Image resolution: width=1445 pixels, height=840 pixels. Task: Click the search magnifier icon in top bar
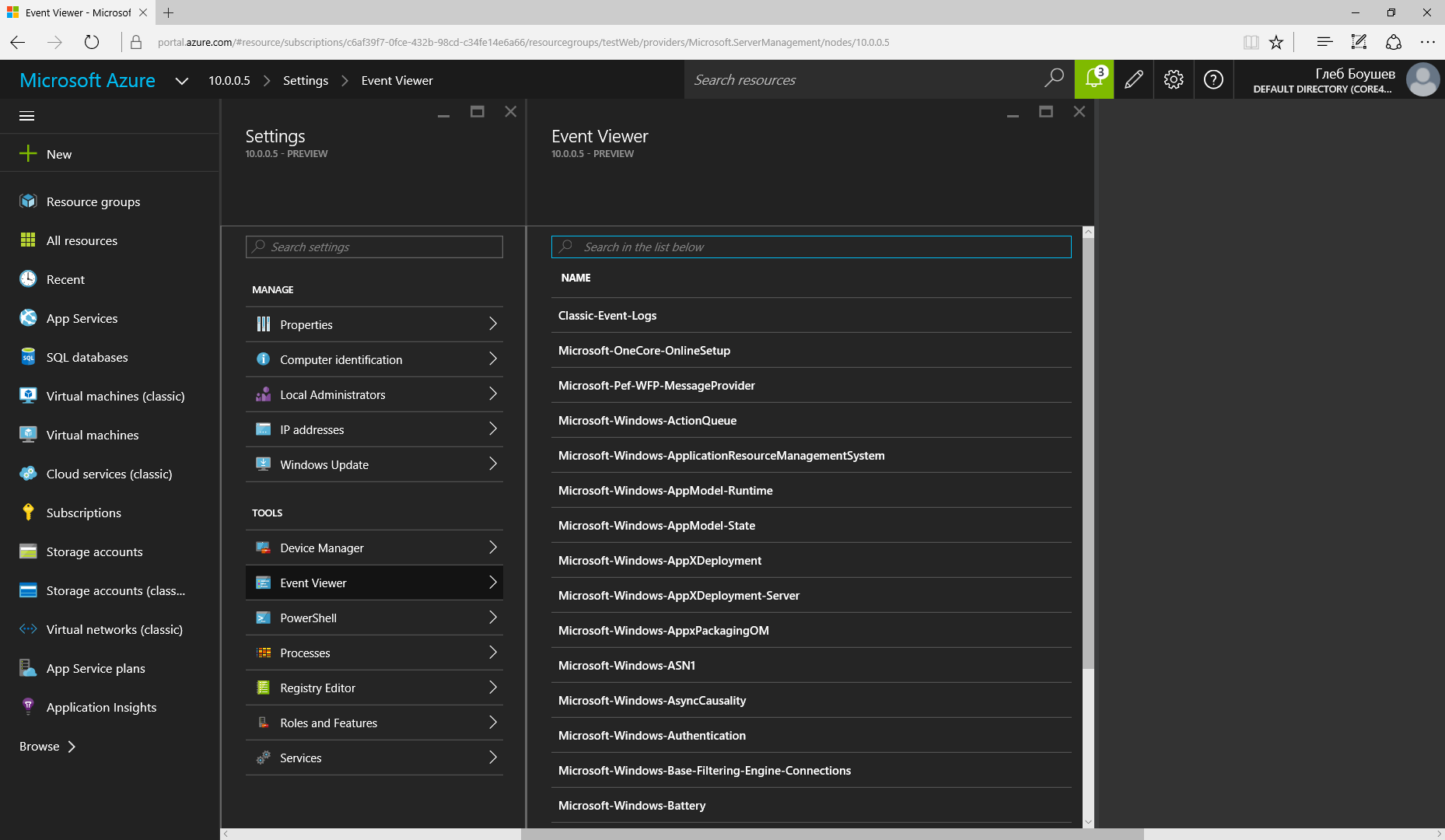(1054, 79)
